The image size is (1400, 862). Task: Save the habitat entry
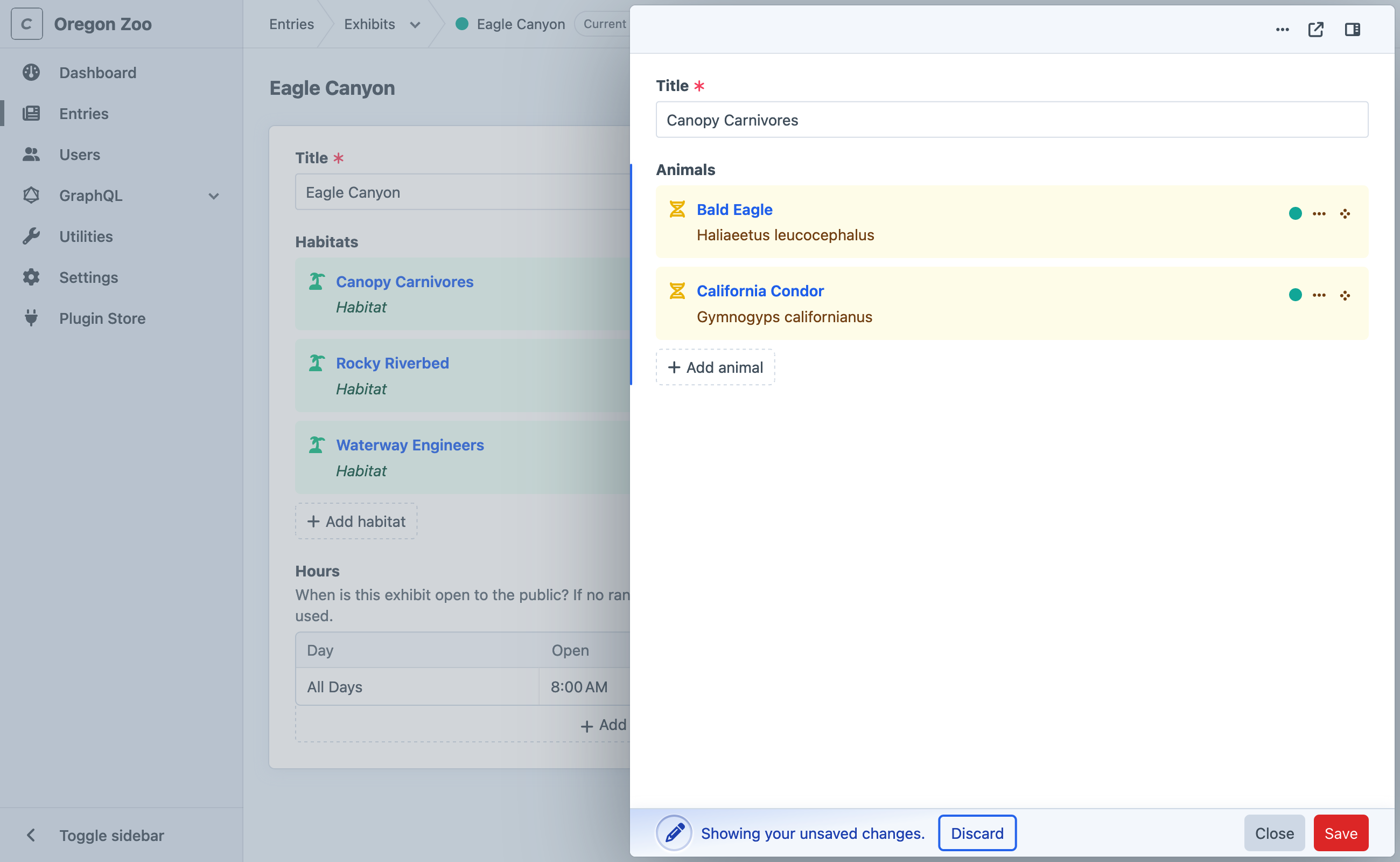click(1340, 833)
